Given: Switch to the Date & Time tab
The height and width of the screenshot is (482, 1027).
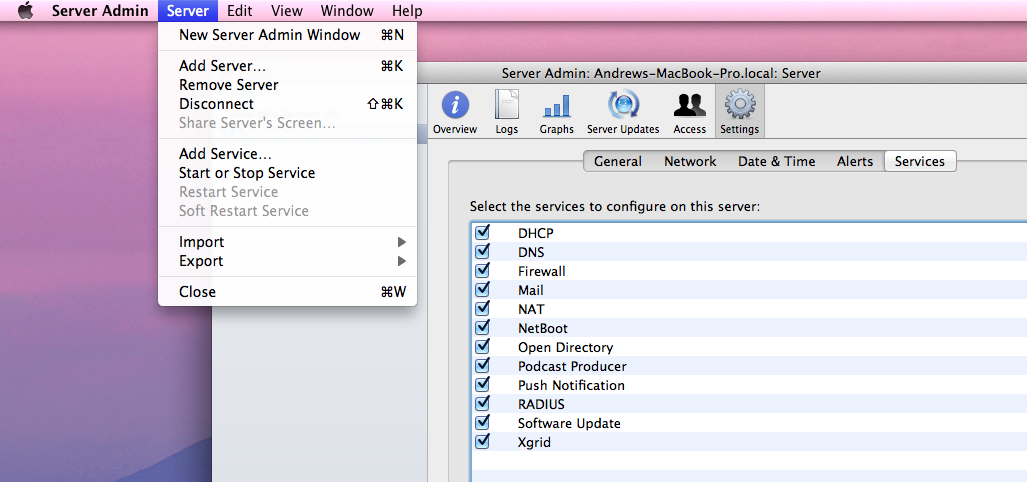Looking at the screenshot, I should (x=777, y=162).
